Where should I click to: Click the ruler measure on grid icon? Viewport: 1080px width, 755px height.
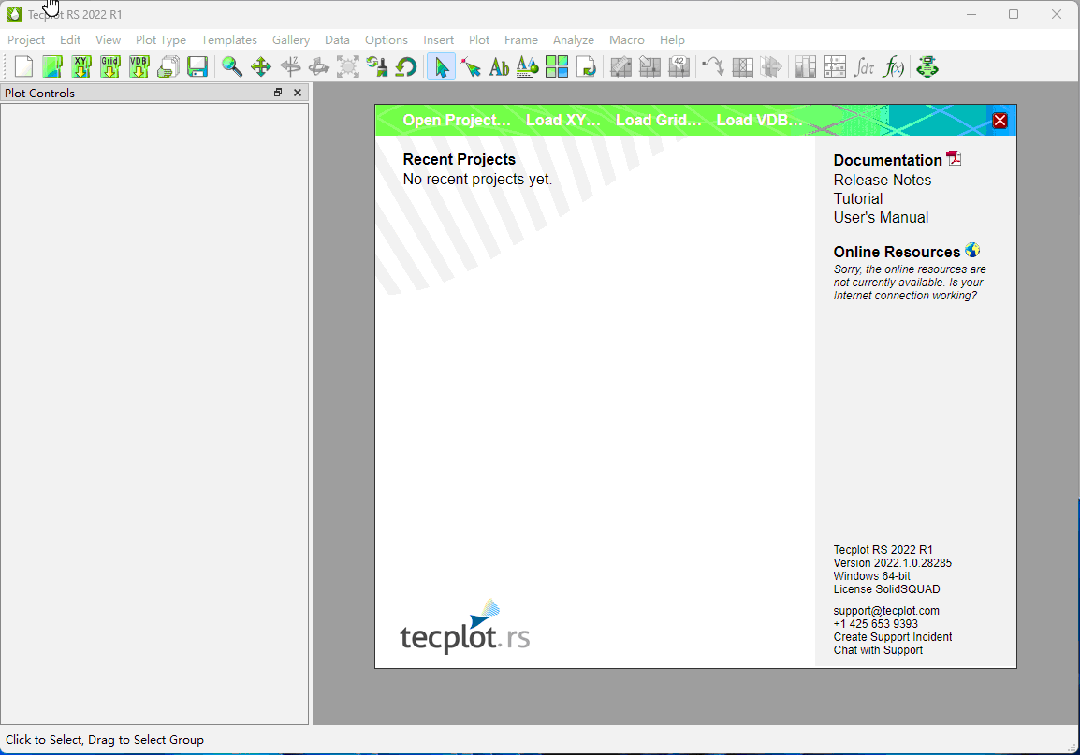[x=621, y=67]
